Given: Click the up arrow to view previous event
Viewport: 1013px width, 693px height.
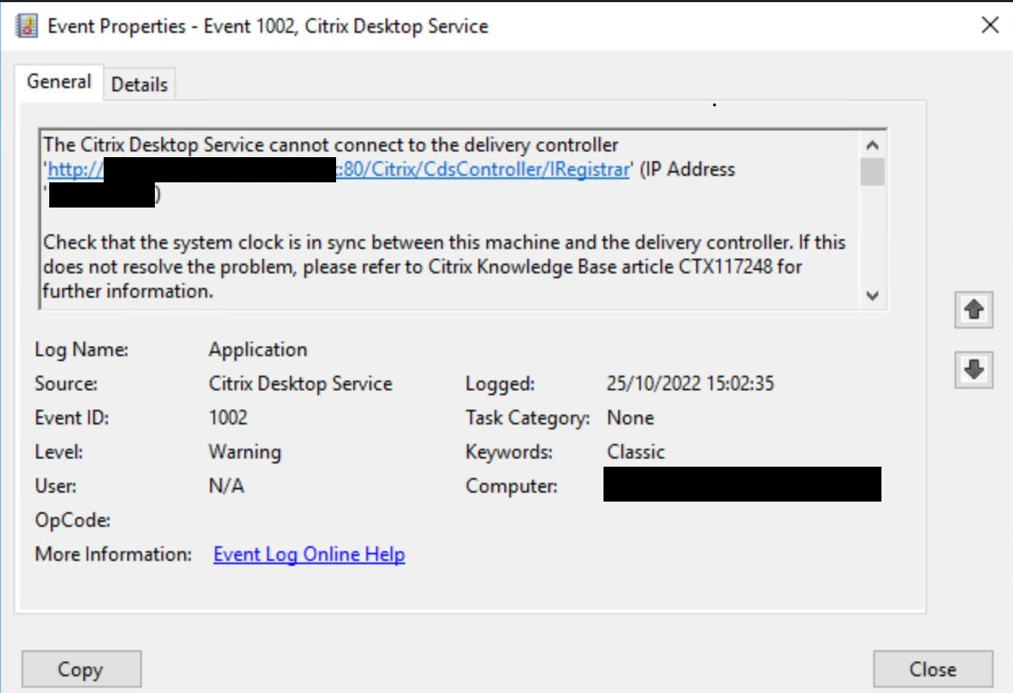Looking at the screenshot, I should [974, 310].
